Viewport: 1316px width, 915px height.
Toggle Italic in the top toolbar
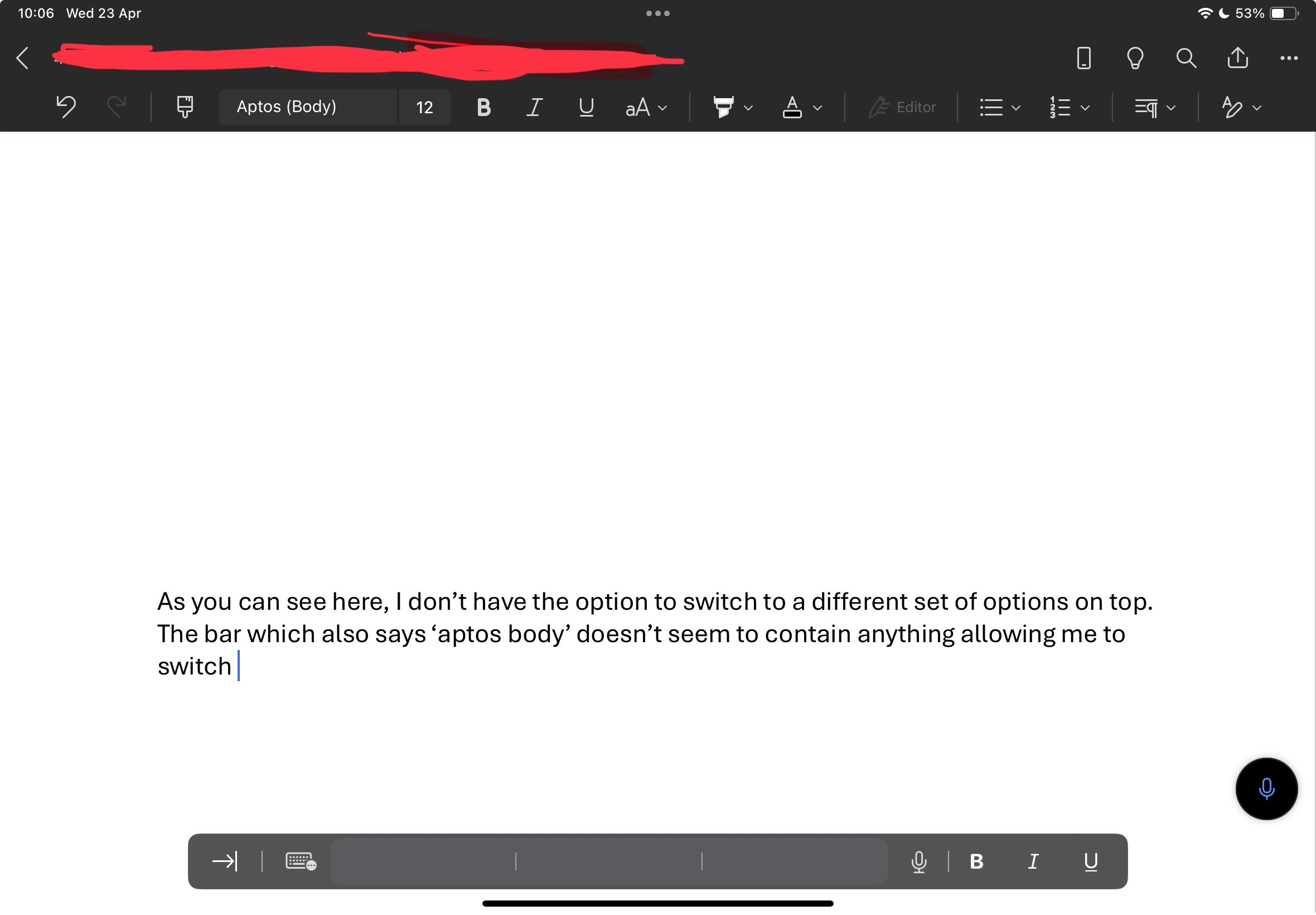point(534,107)
